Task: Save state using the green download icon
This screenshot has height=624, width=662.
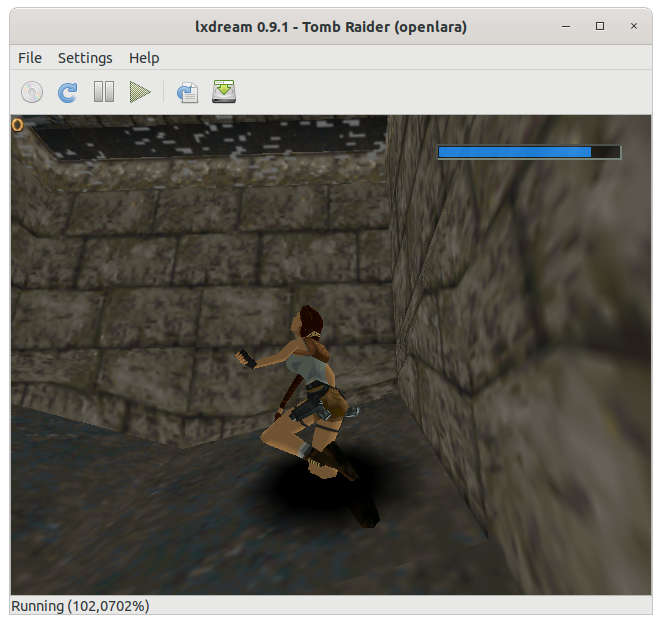Action: click(x=224, y=92)
